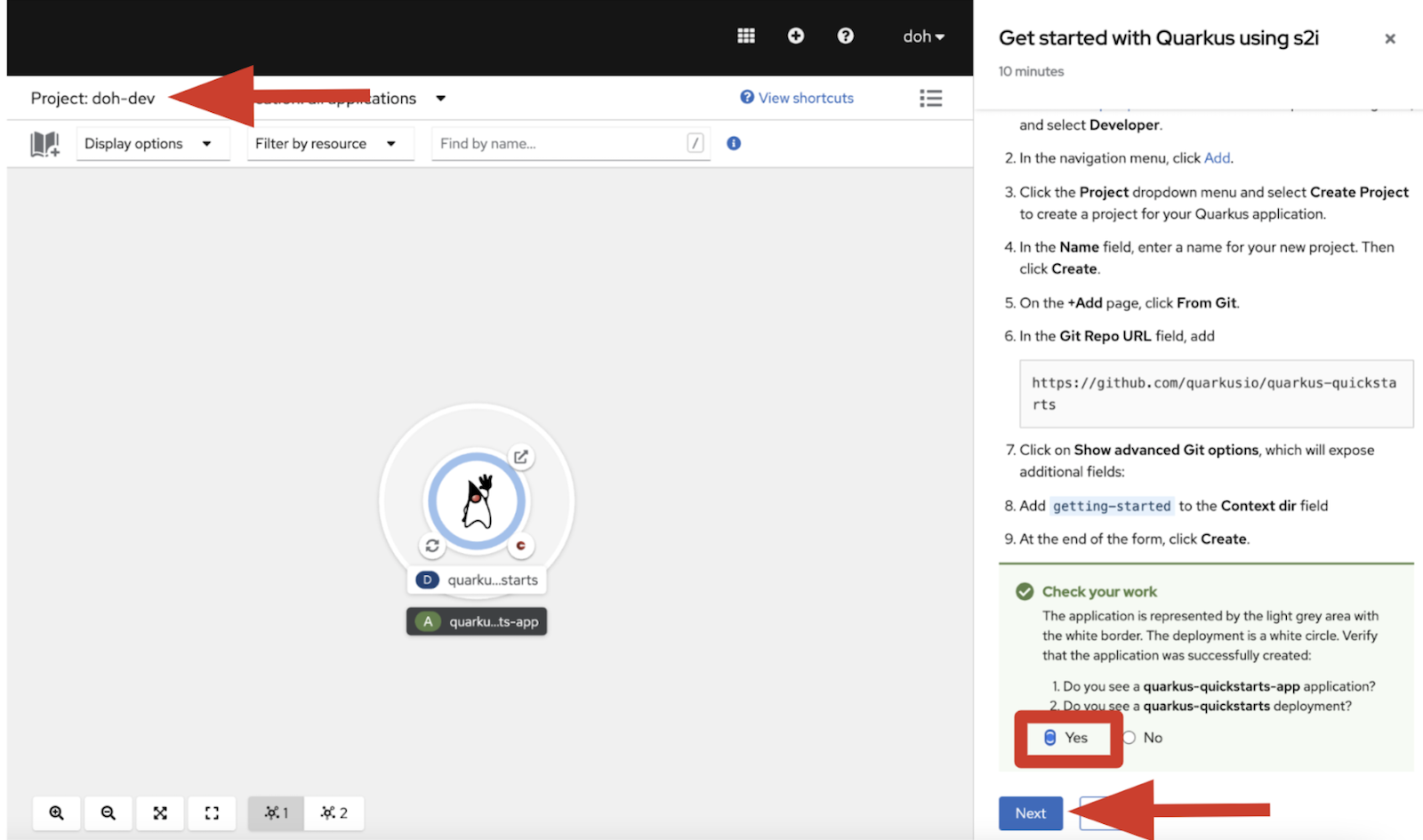Click the add to catalog book icon
Viewport: 1423px width, 840px height.
(44, 144)
